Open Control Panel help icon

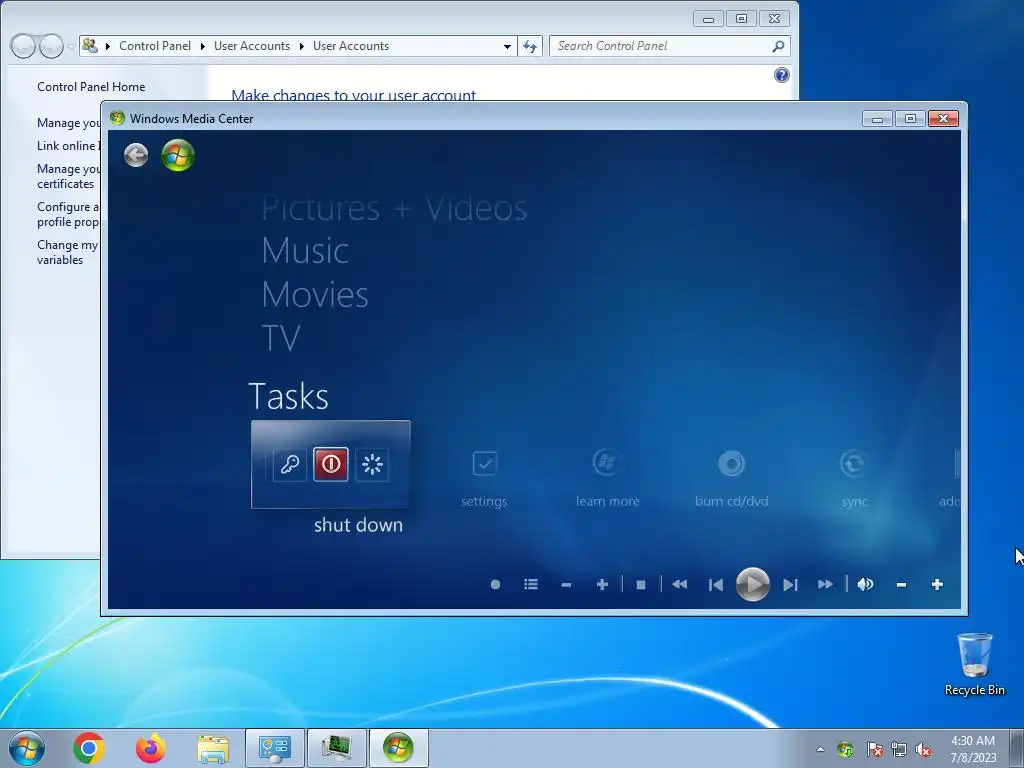782,75
